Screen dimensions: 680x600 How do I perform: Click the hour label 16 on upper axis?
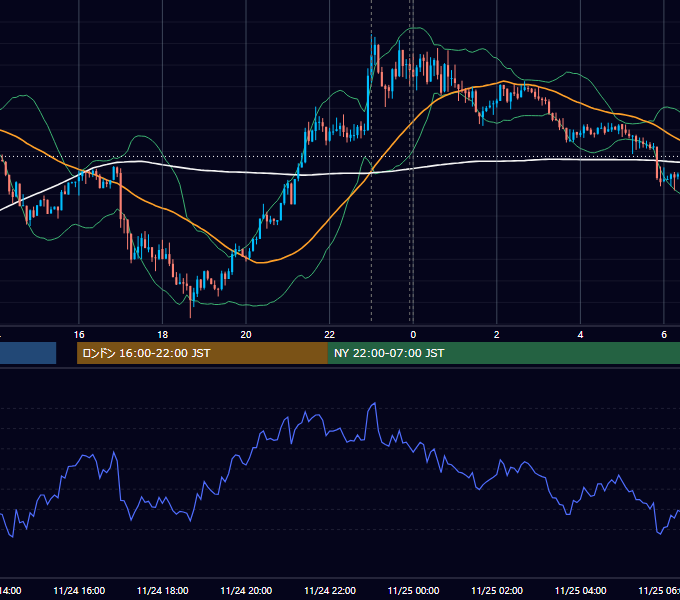click(x=79, y=335)
